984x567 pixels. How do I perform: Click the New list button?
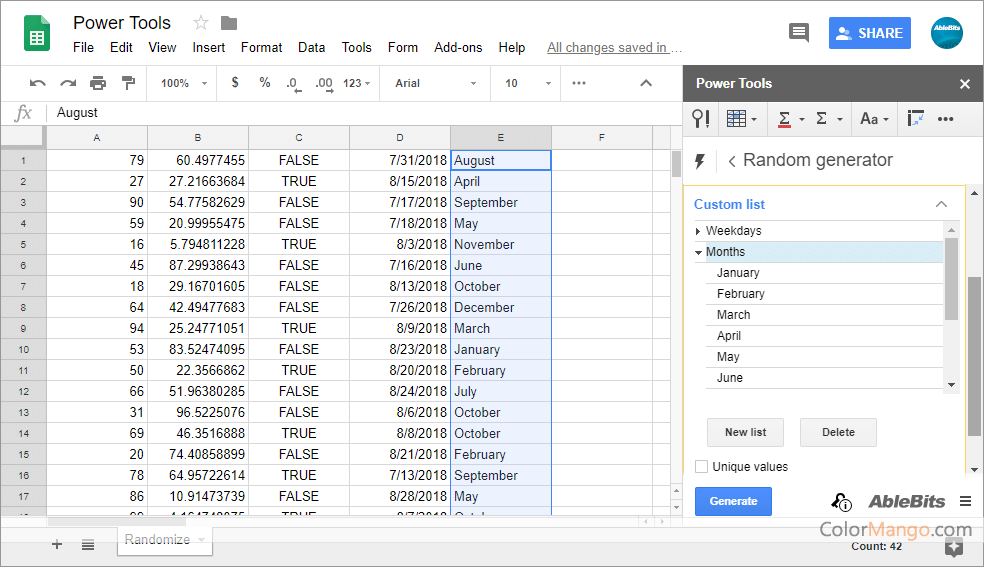tap(745, 432)
